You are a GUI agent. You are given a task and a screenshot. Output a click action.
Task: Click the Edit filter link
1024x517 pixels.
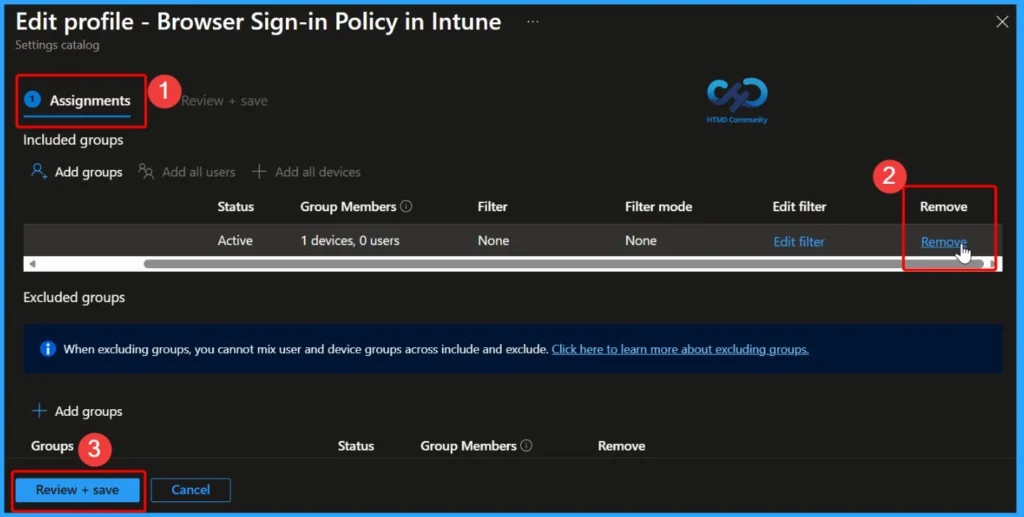[799, 242]
